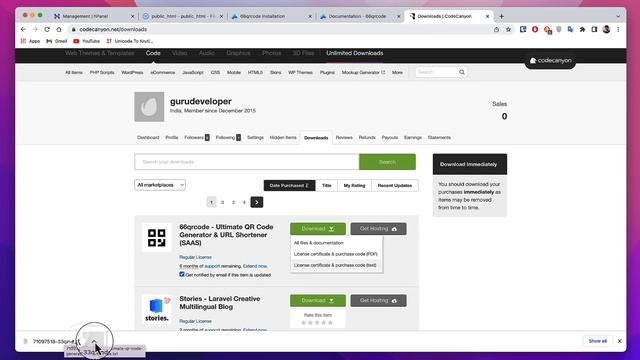The height and width of the screenshot is (360, 640).
Task: Open the Stories item thumbnail
Action: tap(157, 309)
